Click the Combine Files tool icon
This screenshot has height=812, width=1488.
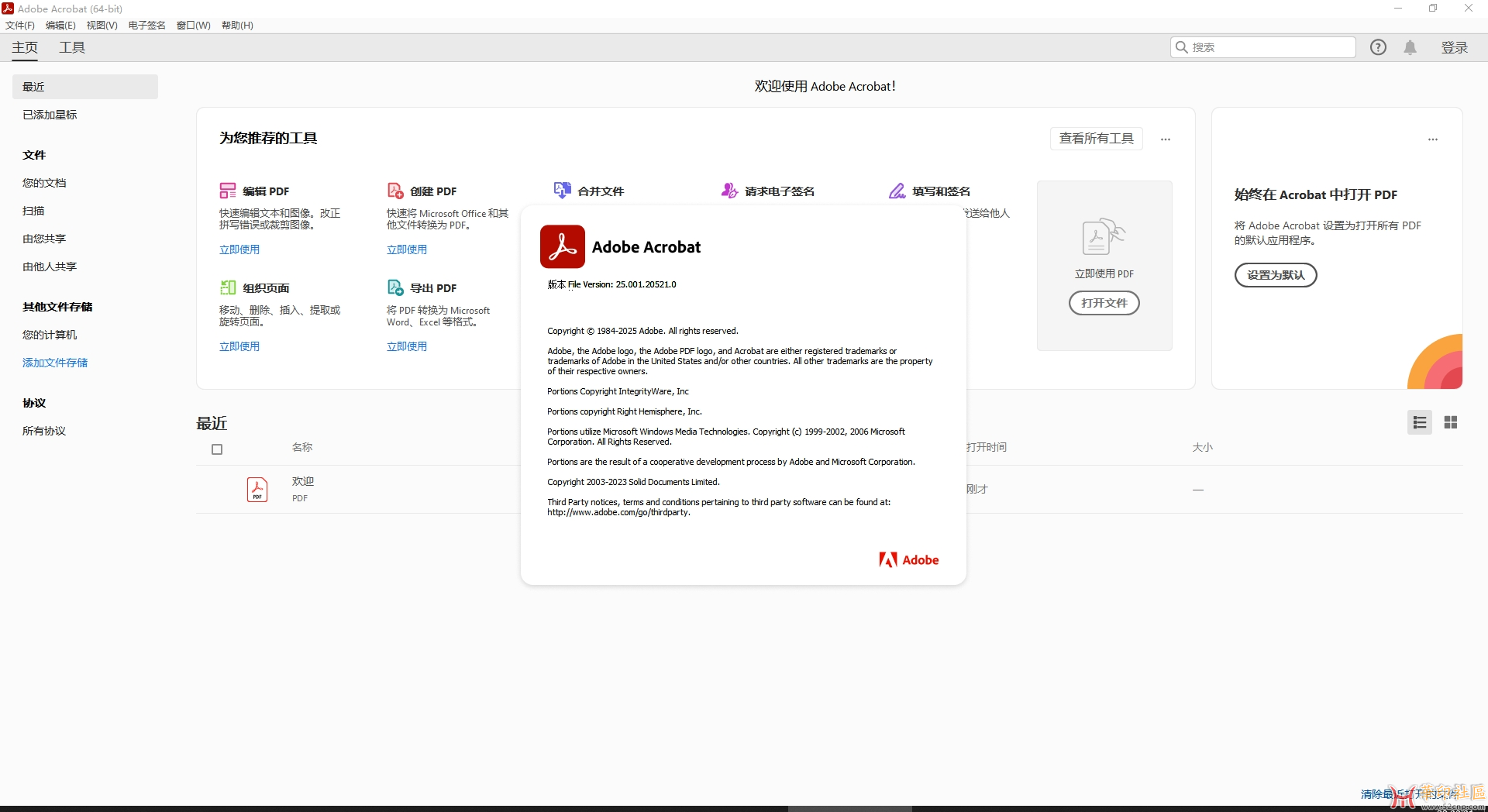(562, 191)
